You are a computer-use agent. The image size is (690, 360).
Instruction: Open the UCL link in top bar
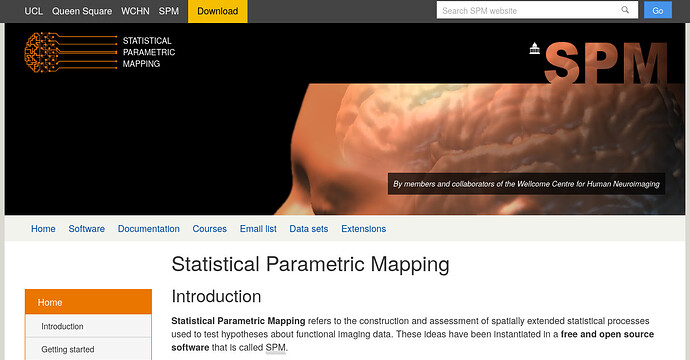[33, 11]
